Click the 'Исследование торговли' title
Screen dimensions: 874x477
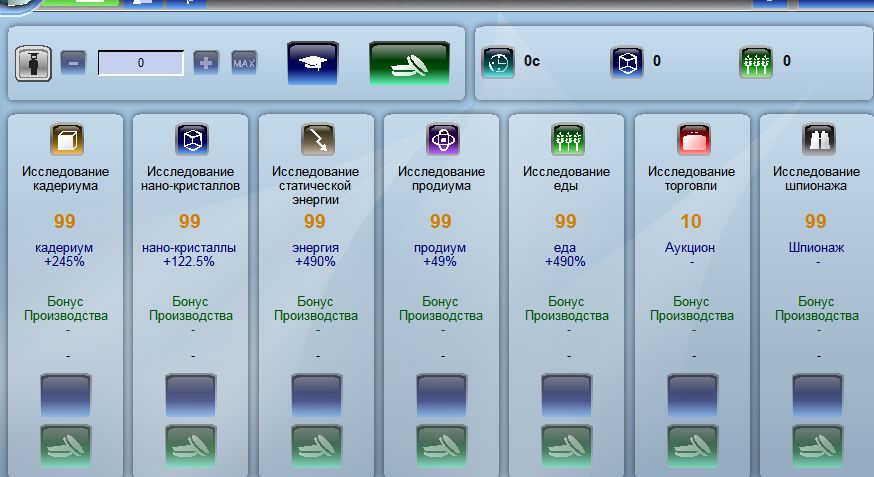click(x=691, y=179)
